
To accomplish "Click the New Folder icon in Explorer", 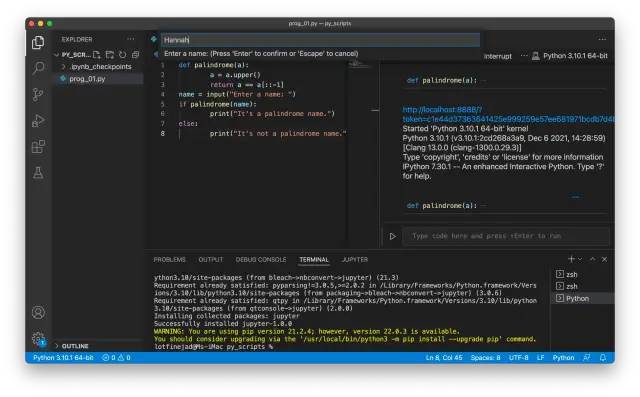I will tap(109, 55).
